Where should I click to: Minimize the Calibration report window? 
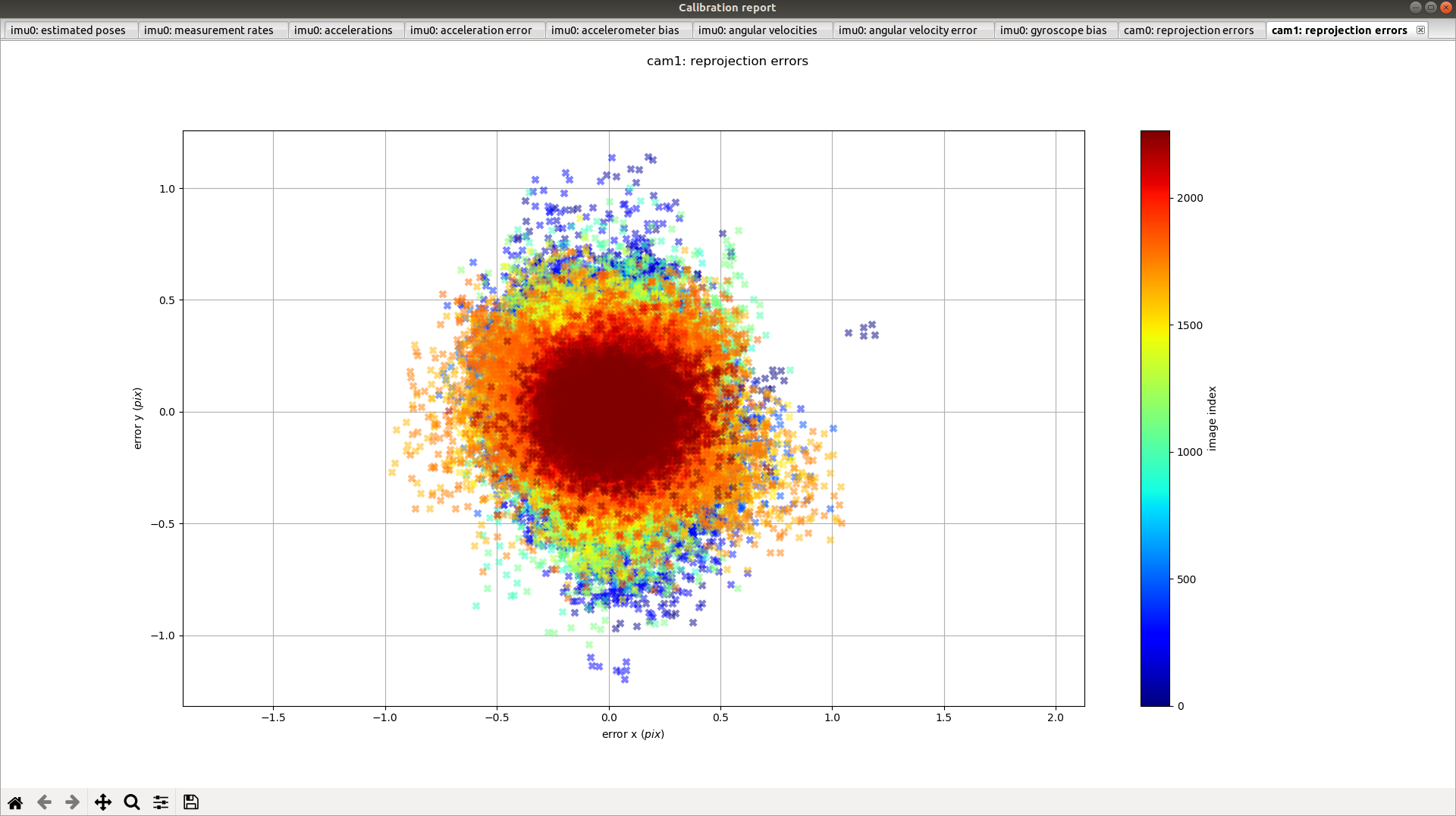[x=1416, y=8]
